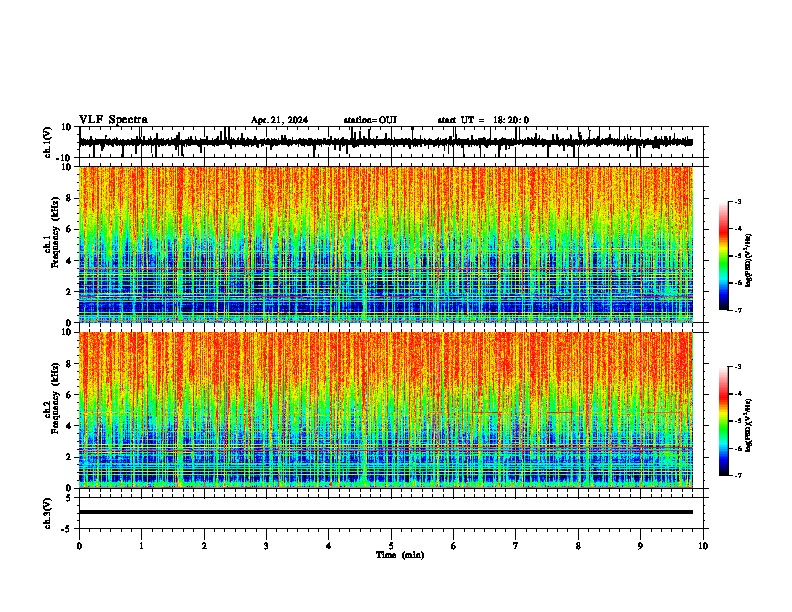Click the date "Apr. 21, 2024"

click(x=279, y=120)
